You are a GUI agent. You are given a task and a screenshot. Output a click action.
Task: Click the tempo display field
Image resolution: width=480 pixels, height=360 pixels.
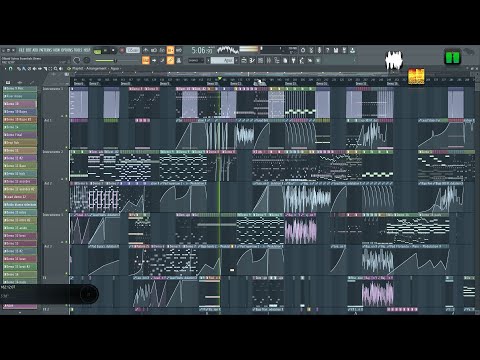click(133, 50)
